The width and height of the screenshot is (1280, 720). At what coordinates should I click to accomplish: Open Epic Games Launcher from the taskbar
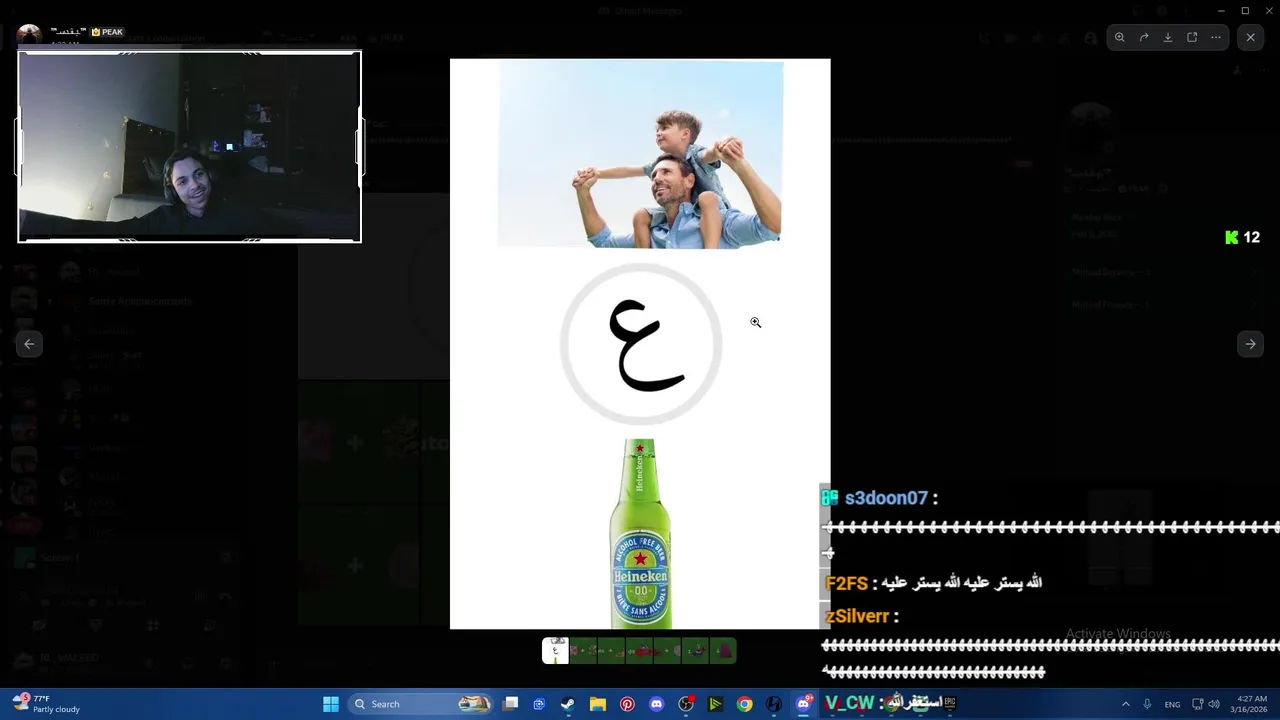click(x=951, y=703)
